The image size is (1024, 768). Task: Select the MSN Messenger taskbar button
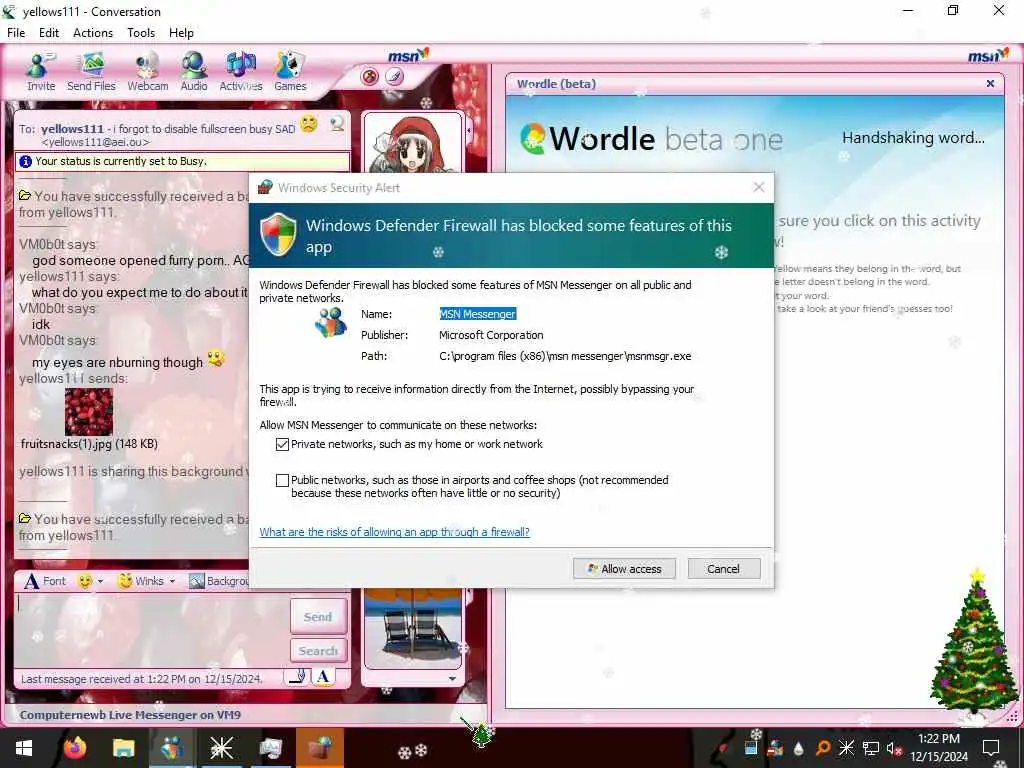pos(172,748)
